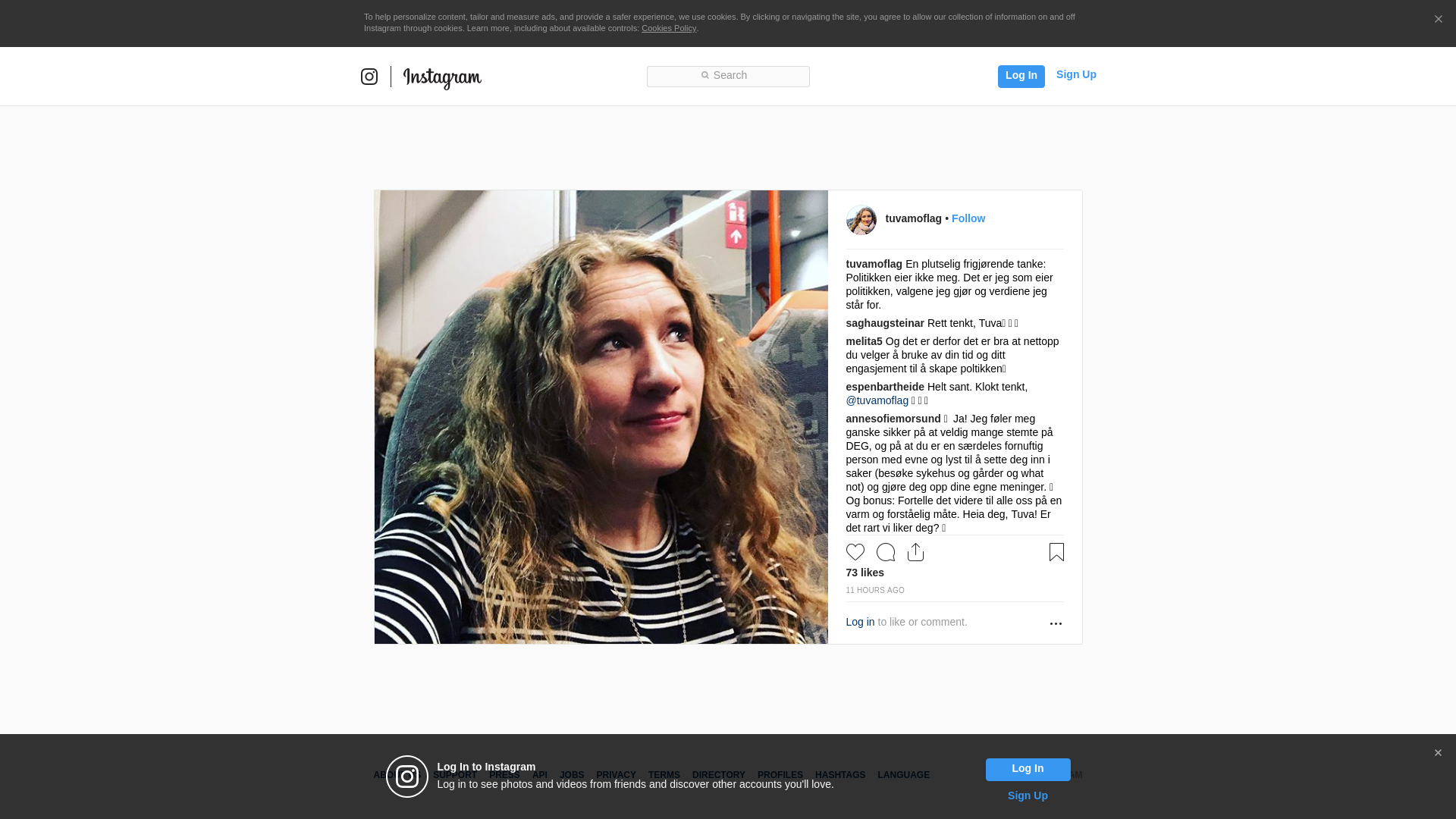Image resolution: width=1456 pixels, height=819 pixels.
Task: Click the Search input field
Action: pos(728,76)
